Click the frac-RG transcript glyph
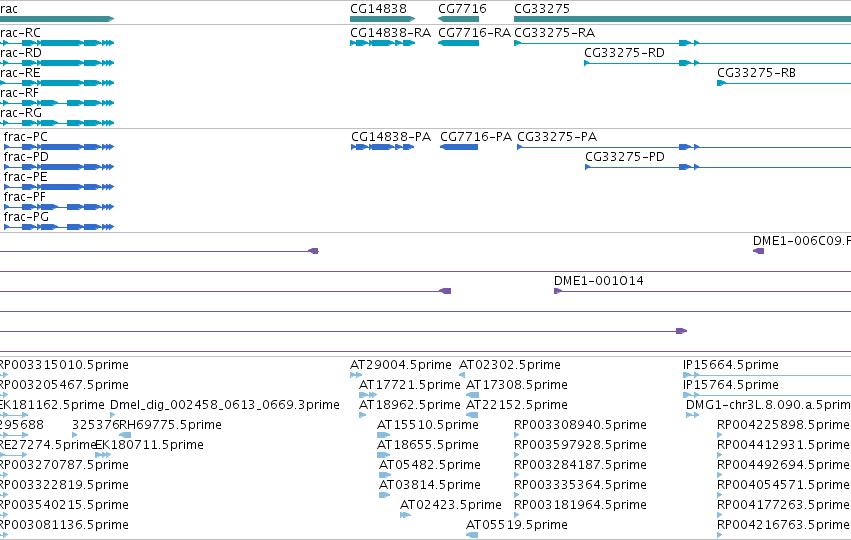Screen dimensions: 851x540 pyautogui.click(x=57, y=123)
